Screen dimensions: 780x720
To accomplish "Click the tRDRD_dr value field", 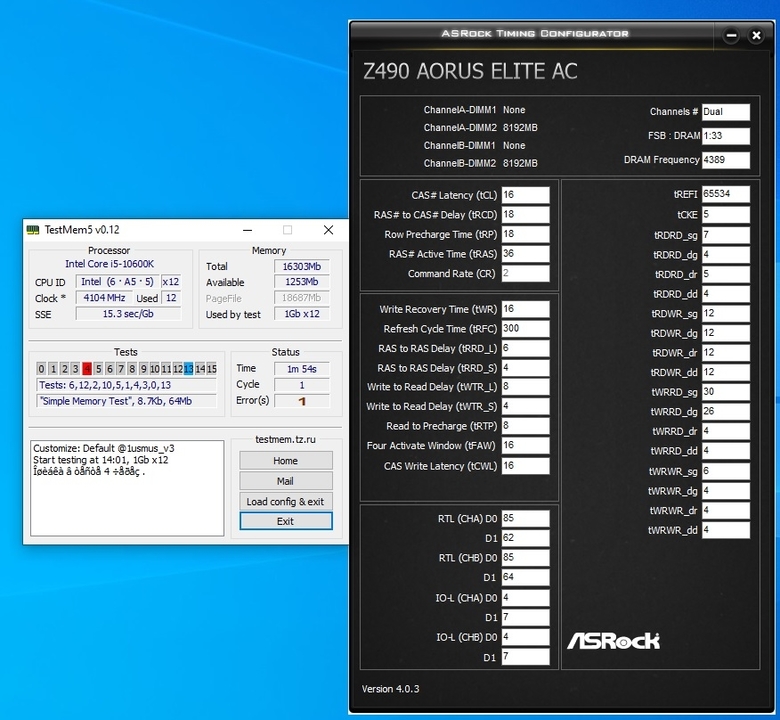I will click(x=726, y=274).
